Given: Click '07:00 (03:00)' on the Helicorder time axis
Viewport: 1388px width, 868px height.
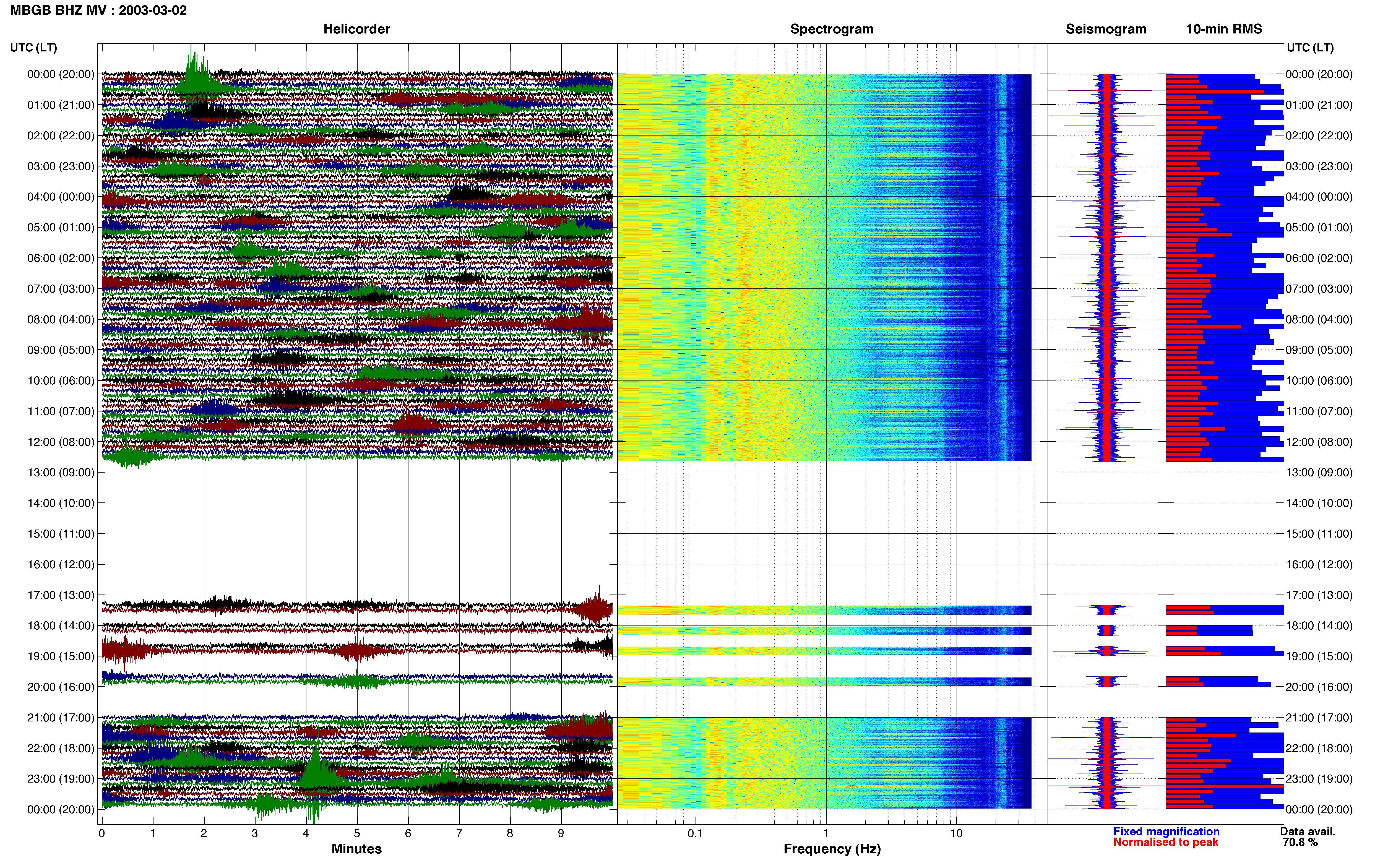Looking at the screenshot, I should pyautogui.click(x=61, y=289).
